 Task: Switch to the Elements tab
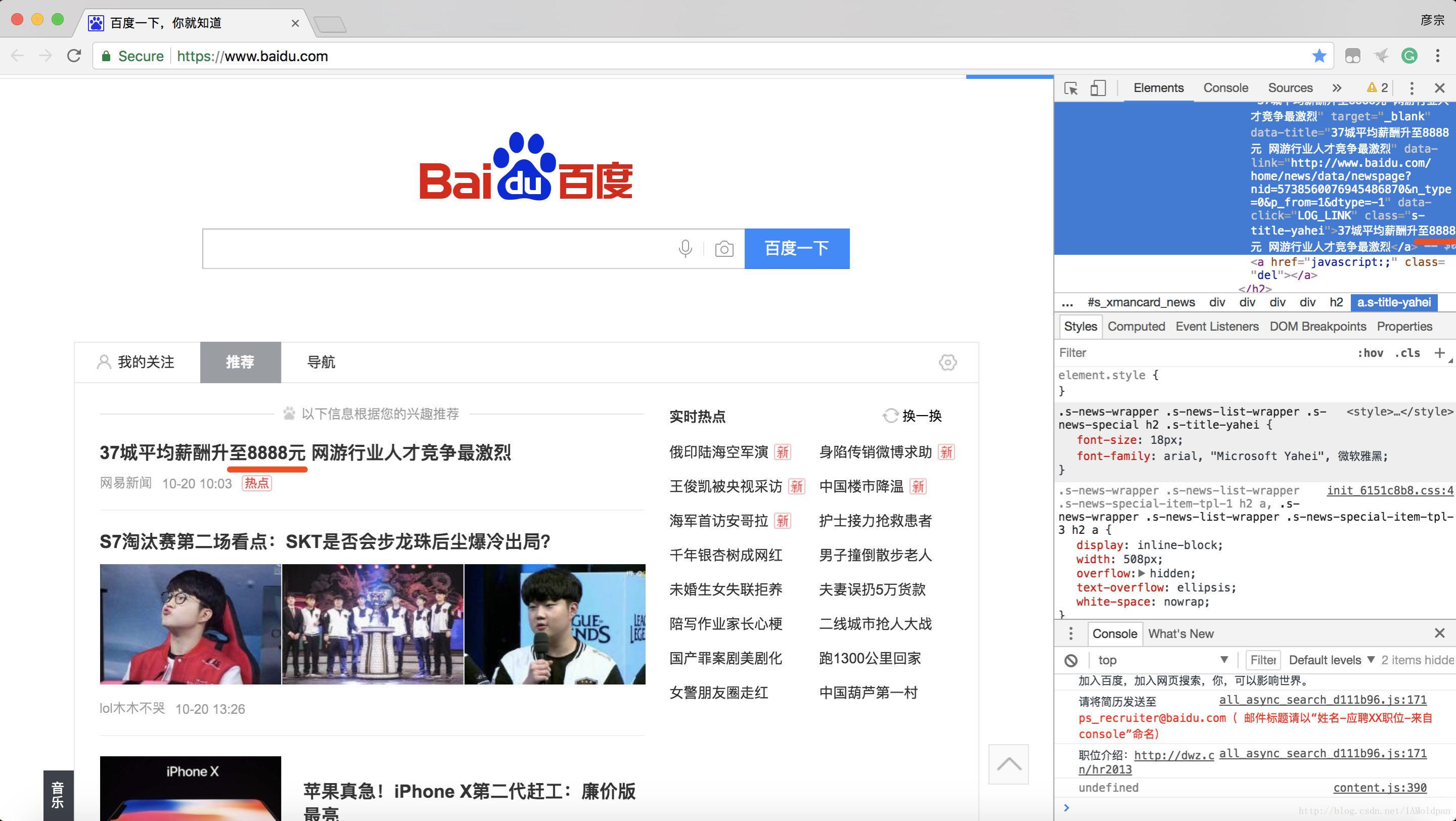(1158, 88)
